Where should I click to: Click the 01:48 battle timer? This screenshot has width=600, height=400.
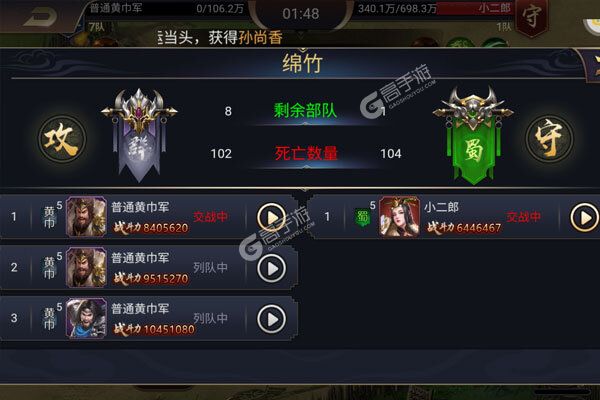coord(301,14)
